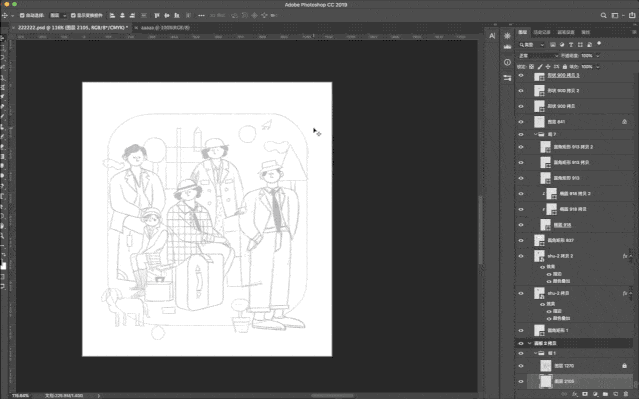The width and height of the screenshot is (639, 399).
Task: Filter layers by type layers (T icon)
Action: pyautogui.click(x=571, y=44)
